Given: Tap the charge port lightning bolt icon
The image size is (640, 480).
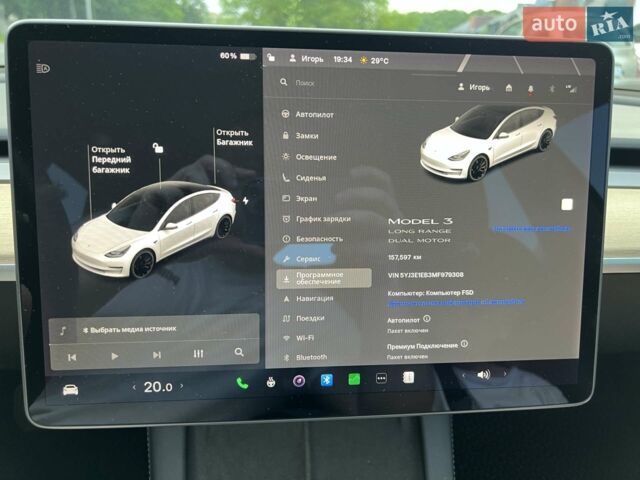Looking at the screenshot, I should 245,200.
